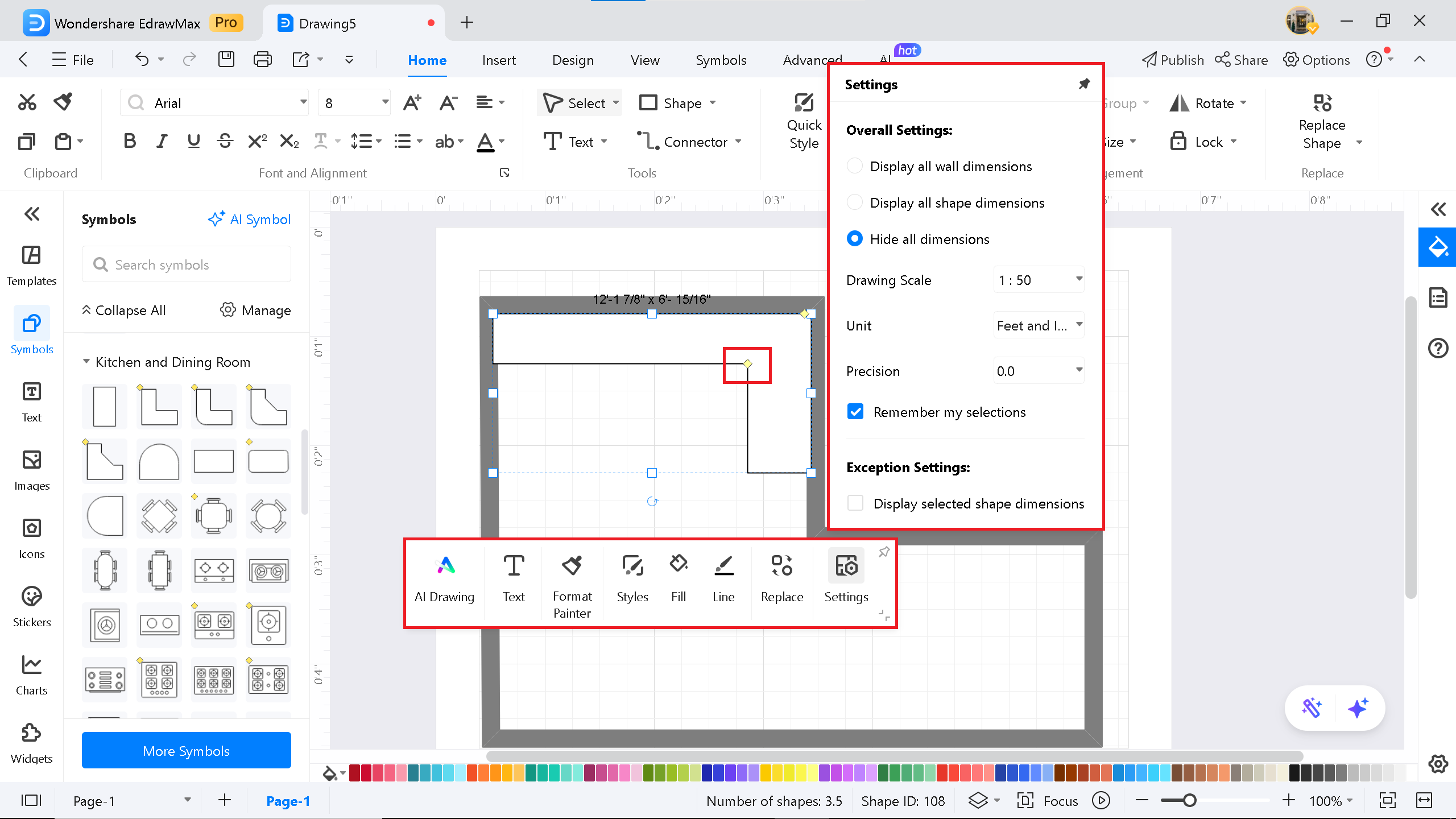Click the Cut scissors icon
The height and width of the screenshot is (819, 1456).
click(27, 102)
